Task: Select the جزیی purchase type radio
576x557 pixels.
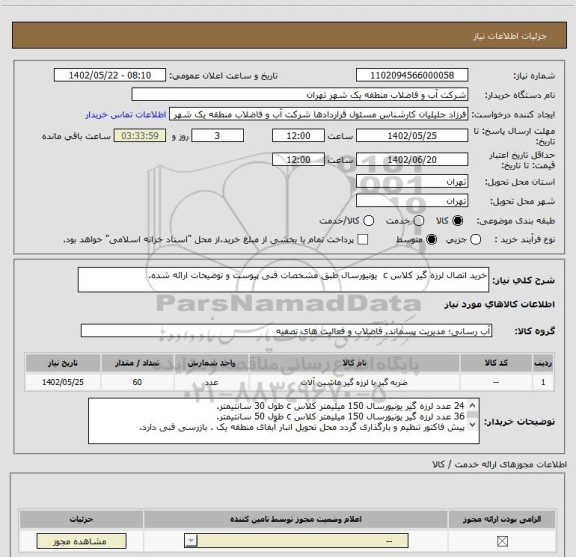Action: (x=476, y=240)
